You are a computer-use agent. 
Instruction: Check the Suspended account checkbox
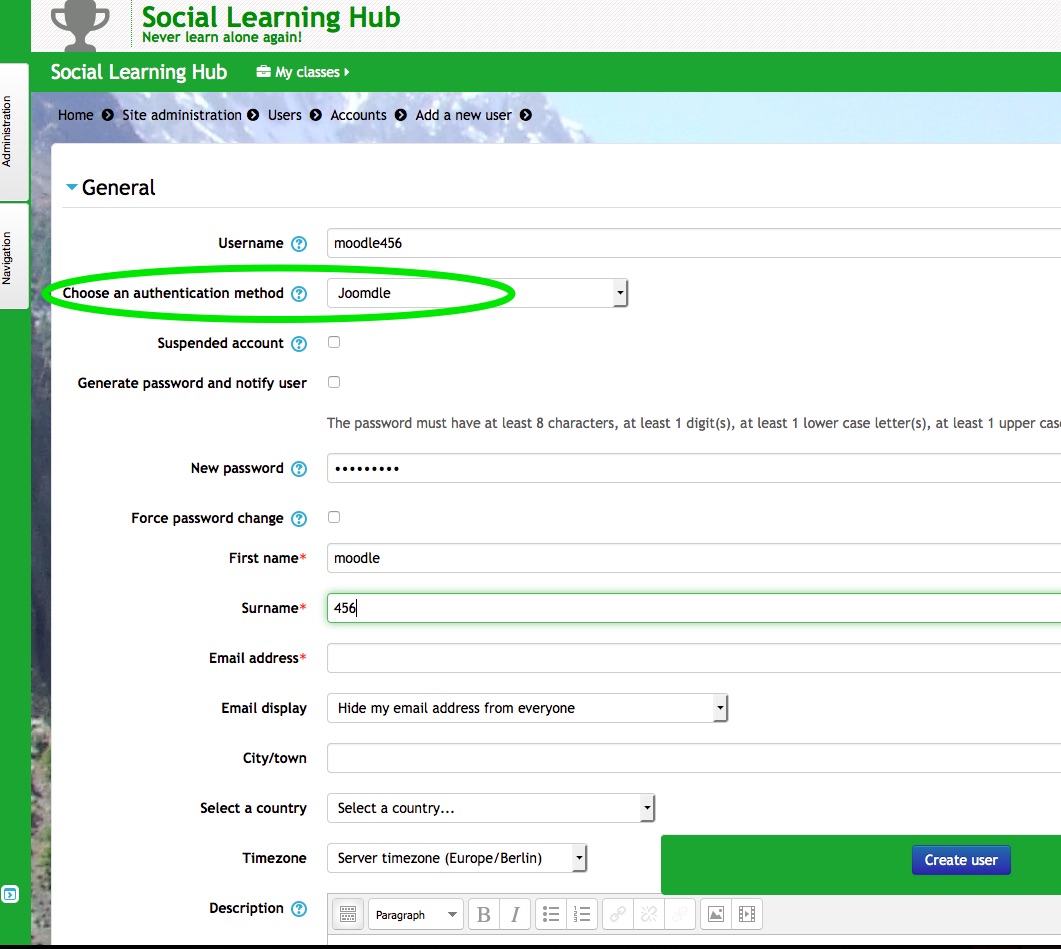(x=334, y=342)
